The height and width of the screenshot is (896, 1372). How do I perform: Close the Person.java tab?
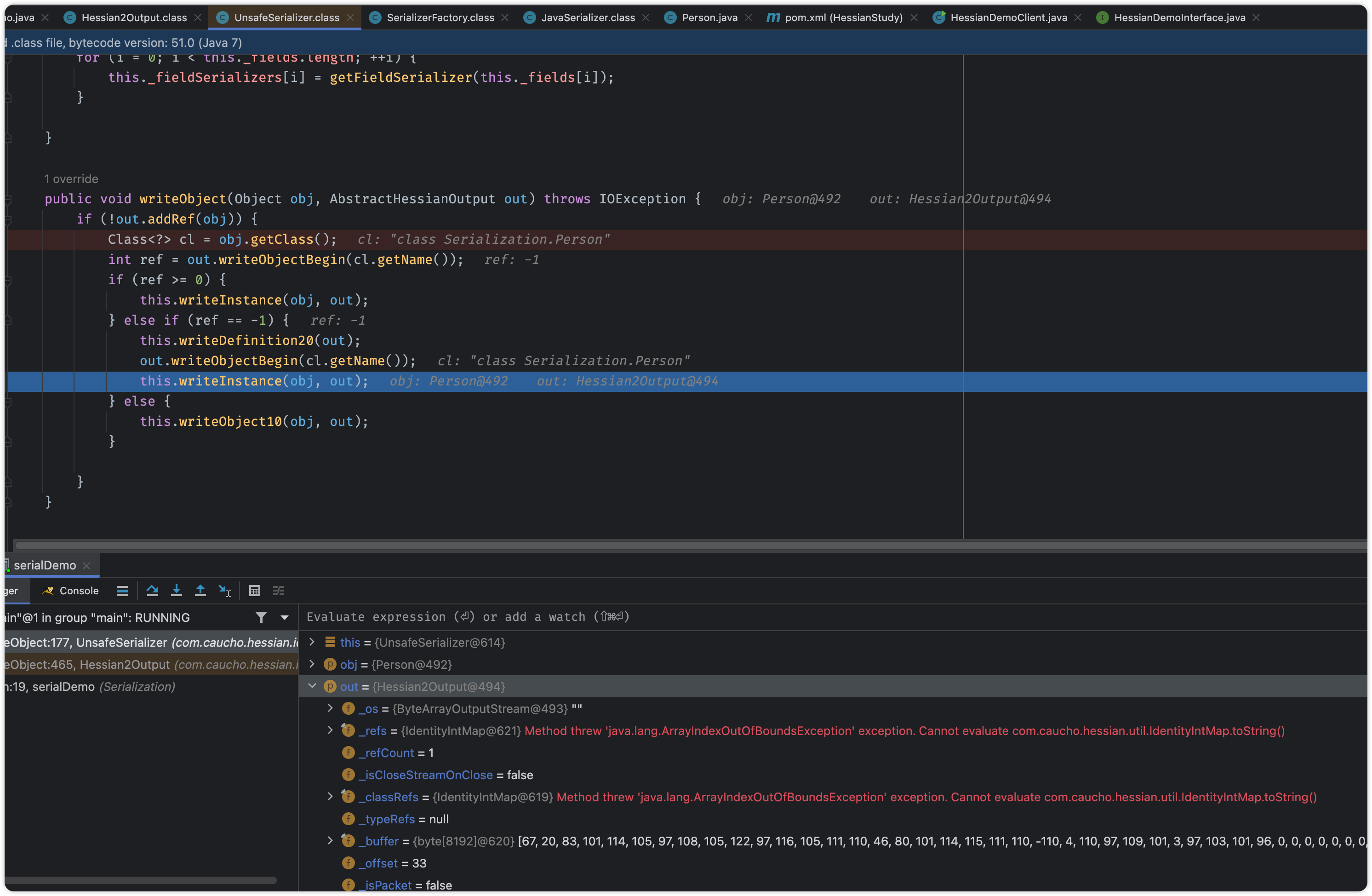[748, 17]
